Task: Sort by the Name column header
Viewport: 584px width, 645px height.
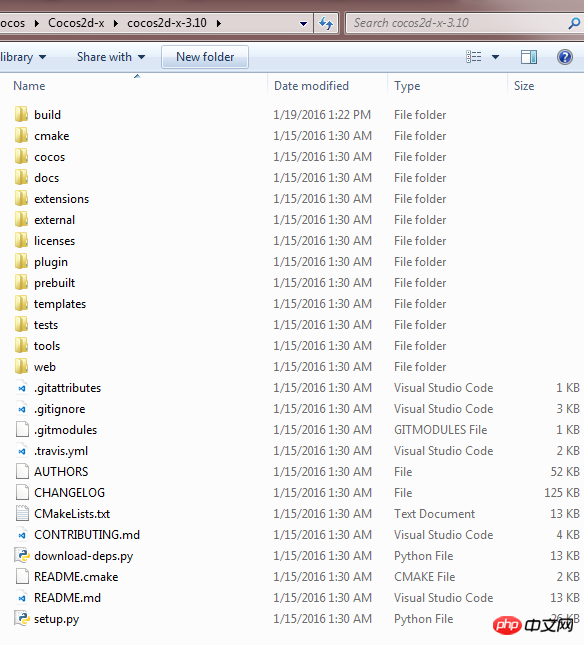Action: (x=29, y=86)
